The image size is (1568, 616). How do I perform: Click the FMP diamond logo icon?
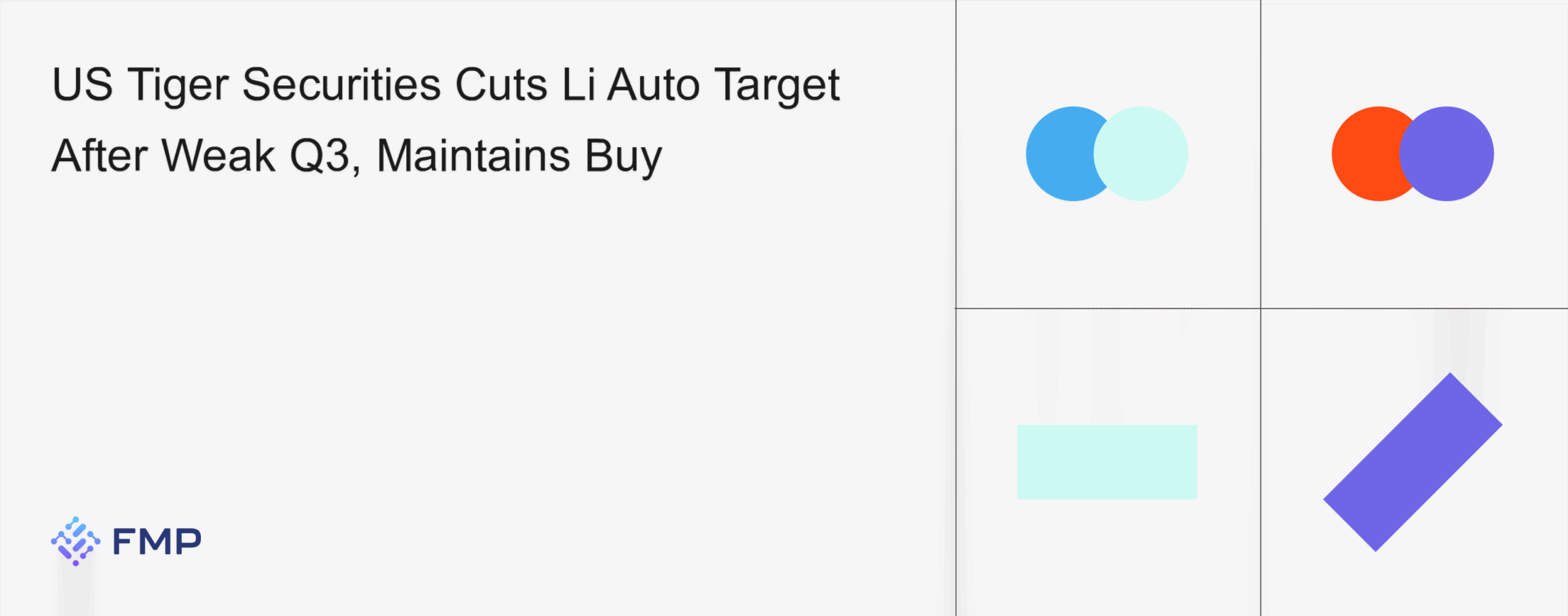pos(75,541)
